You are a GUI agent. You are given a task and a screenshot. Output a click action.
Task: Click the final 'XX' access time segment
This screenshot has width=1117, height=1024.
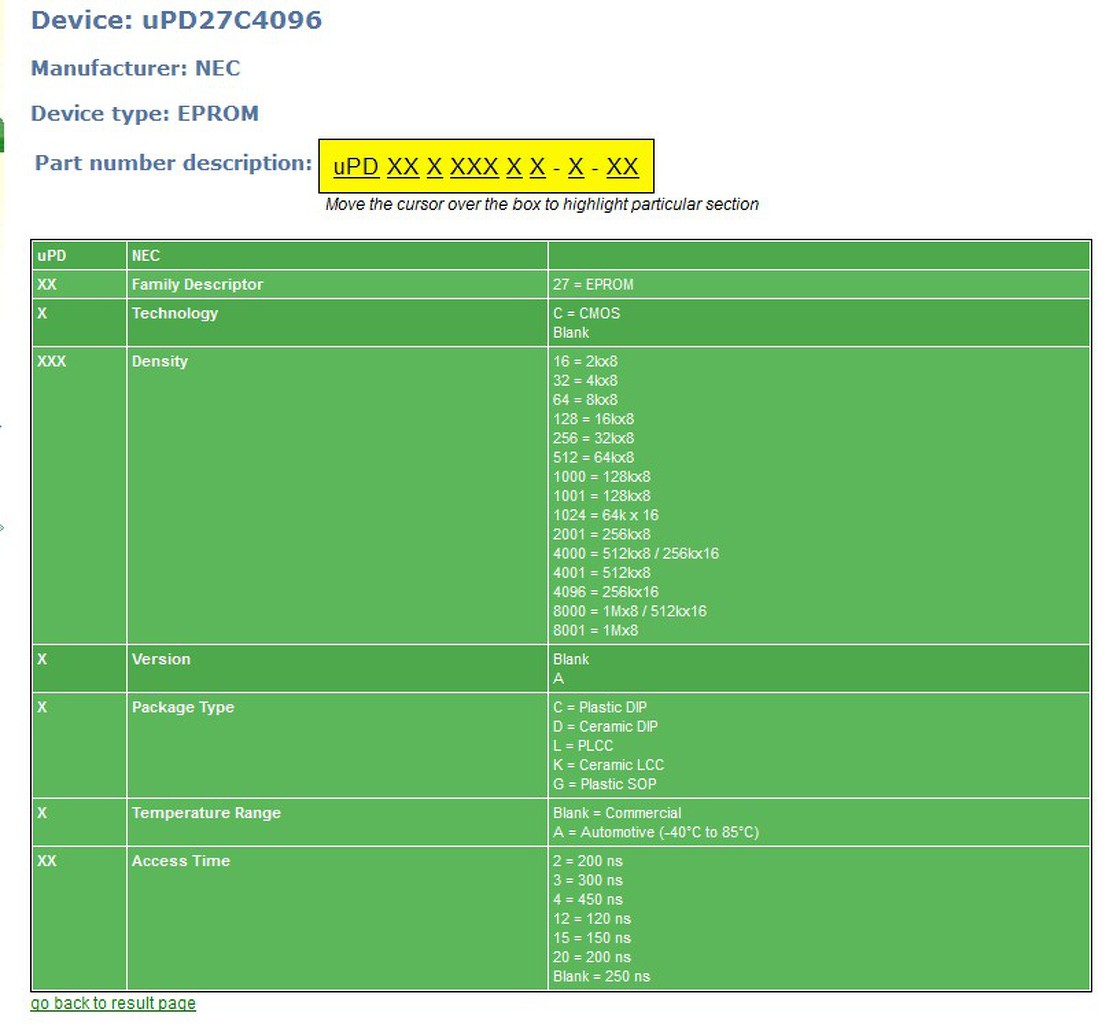pyautogui.click(x=622, y=167)
